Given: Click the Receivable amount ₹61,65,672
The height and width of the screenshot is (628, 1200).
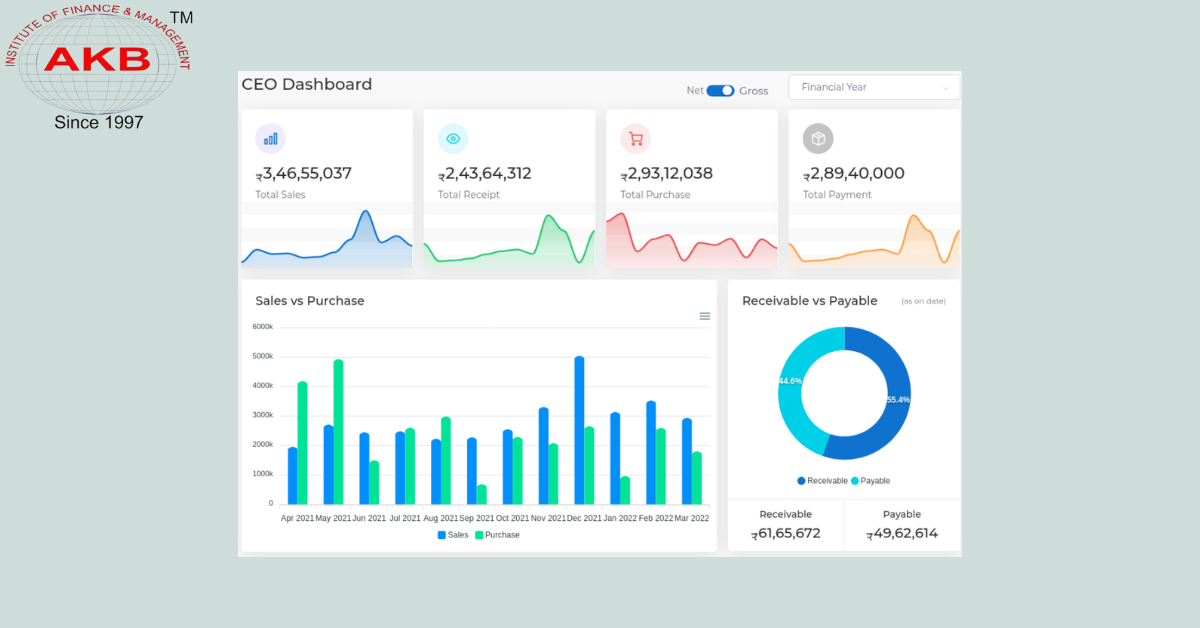Looking at the screenshot, I should coord(785,533).
